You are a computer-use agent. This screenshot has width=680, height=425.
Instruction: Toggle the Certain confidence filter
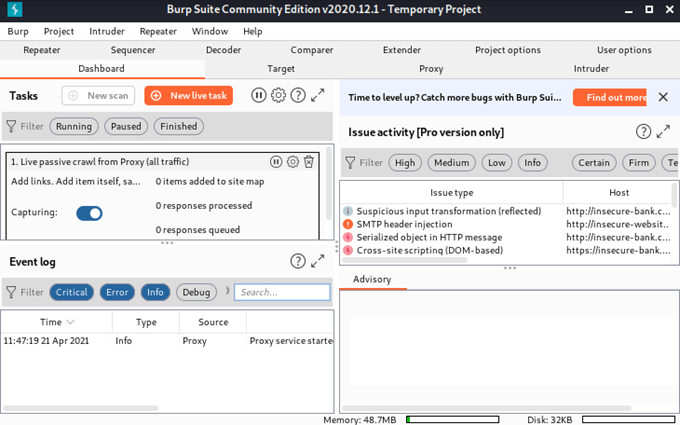(x=594, y=163)
